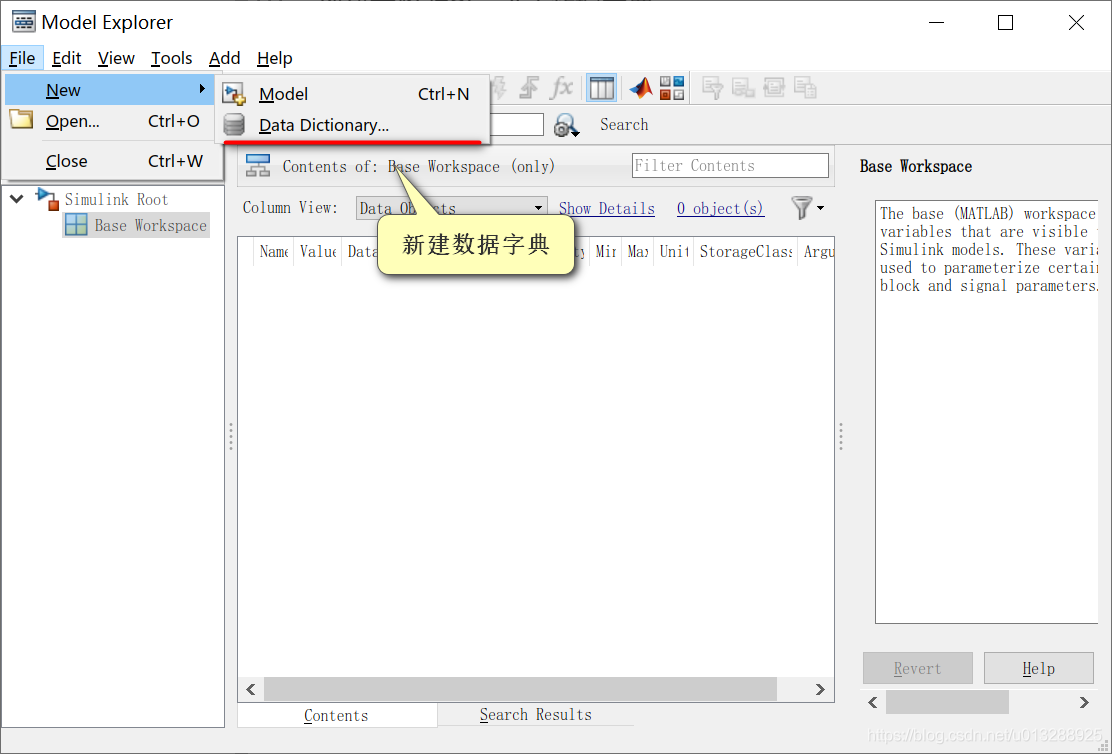Viewport: 1112px width, 754px height.
Task: Click the Open folder icon in File menu
Action: [x=21, y=120]
